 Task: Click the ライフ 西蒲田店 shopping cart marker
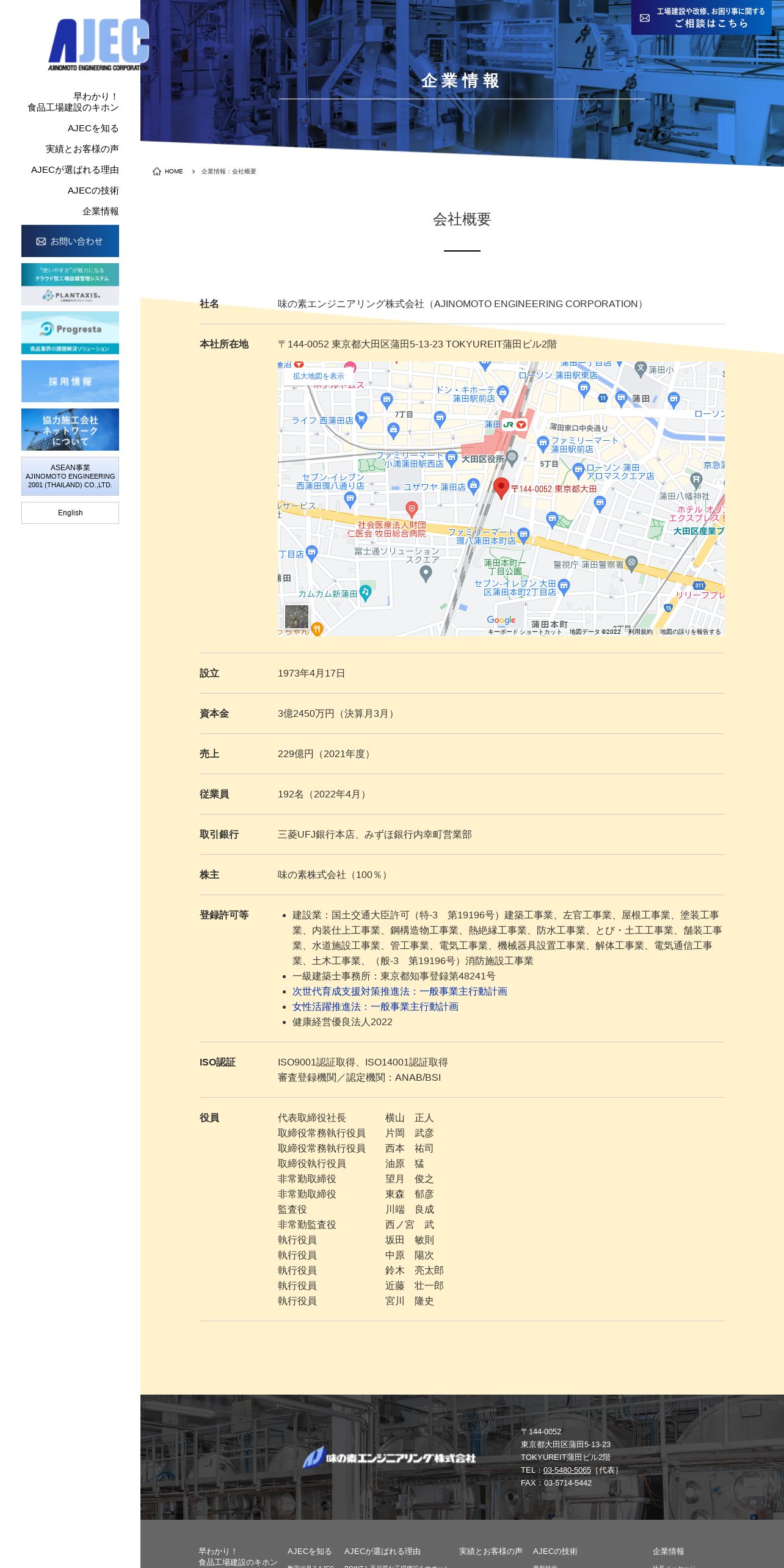click(361, 419)
